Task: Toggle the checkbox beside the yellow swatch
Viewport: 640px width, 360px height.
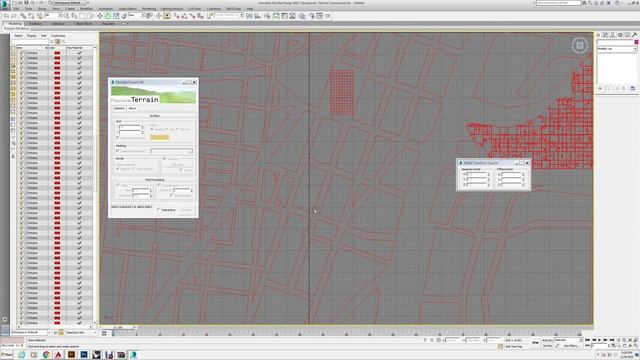Action: [118, 138]
